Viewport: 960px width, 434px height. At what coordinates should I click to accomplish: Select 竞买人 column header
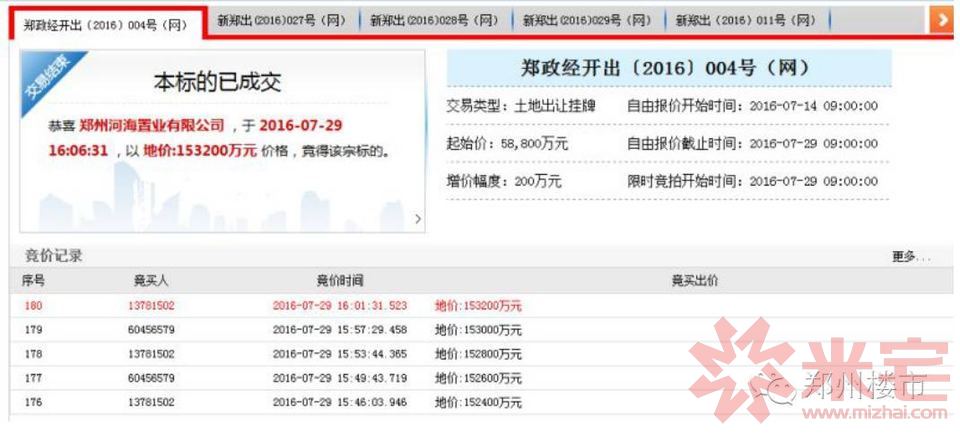[151, 281]
